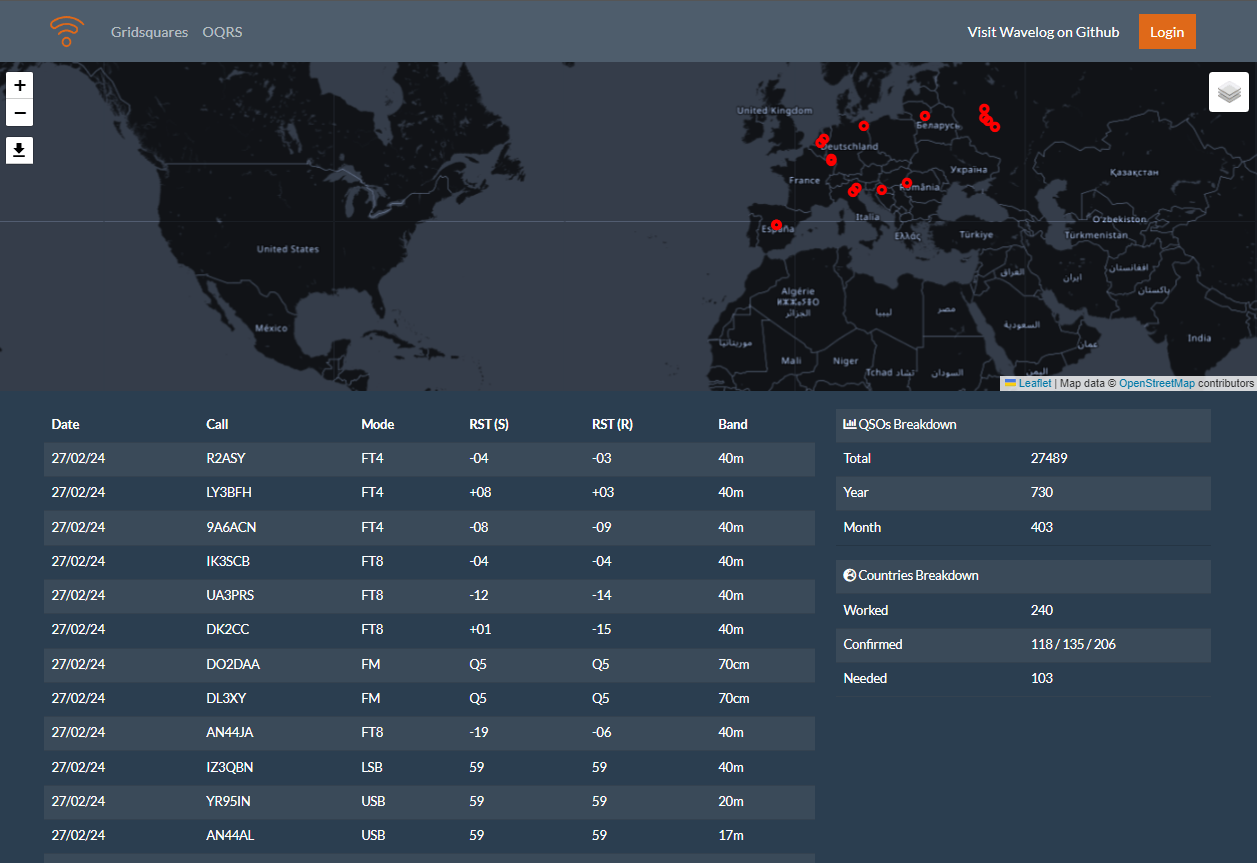
Task: Select callsign YR95IN in the table
Action: [x=229, y=801]
